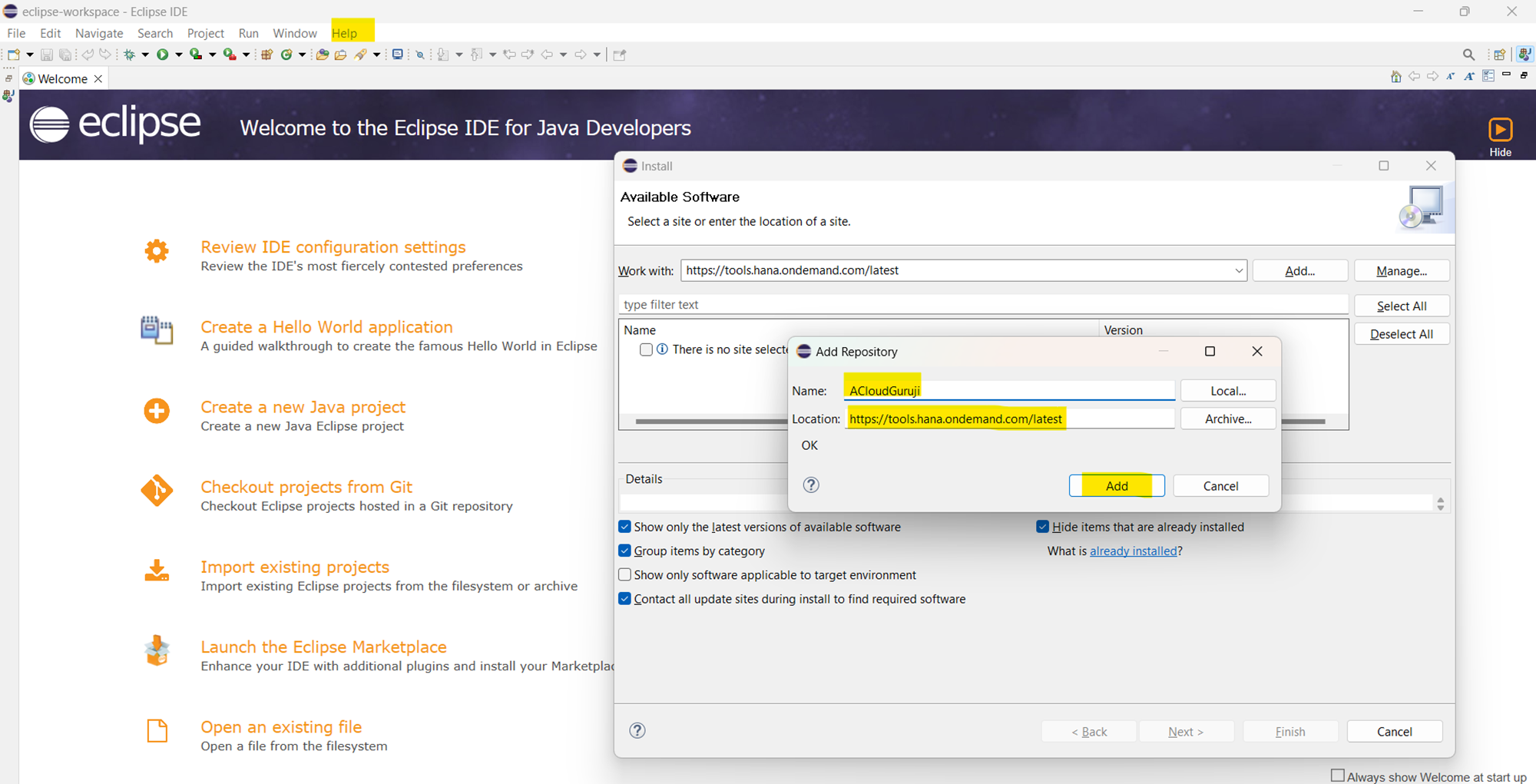Click Add button in Add Repository dialog

[1116, 486]
